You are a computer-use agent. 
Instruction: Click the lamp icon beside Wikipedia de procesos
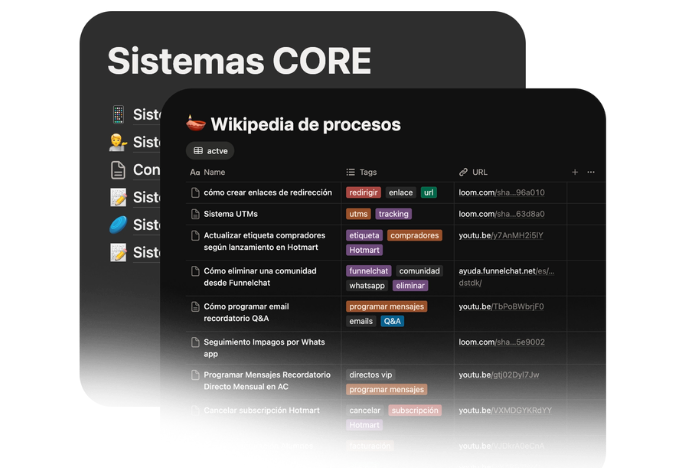pyautogui.click(x=196, y=124)
